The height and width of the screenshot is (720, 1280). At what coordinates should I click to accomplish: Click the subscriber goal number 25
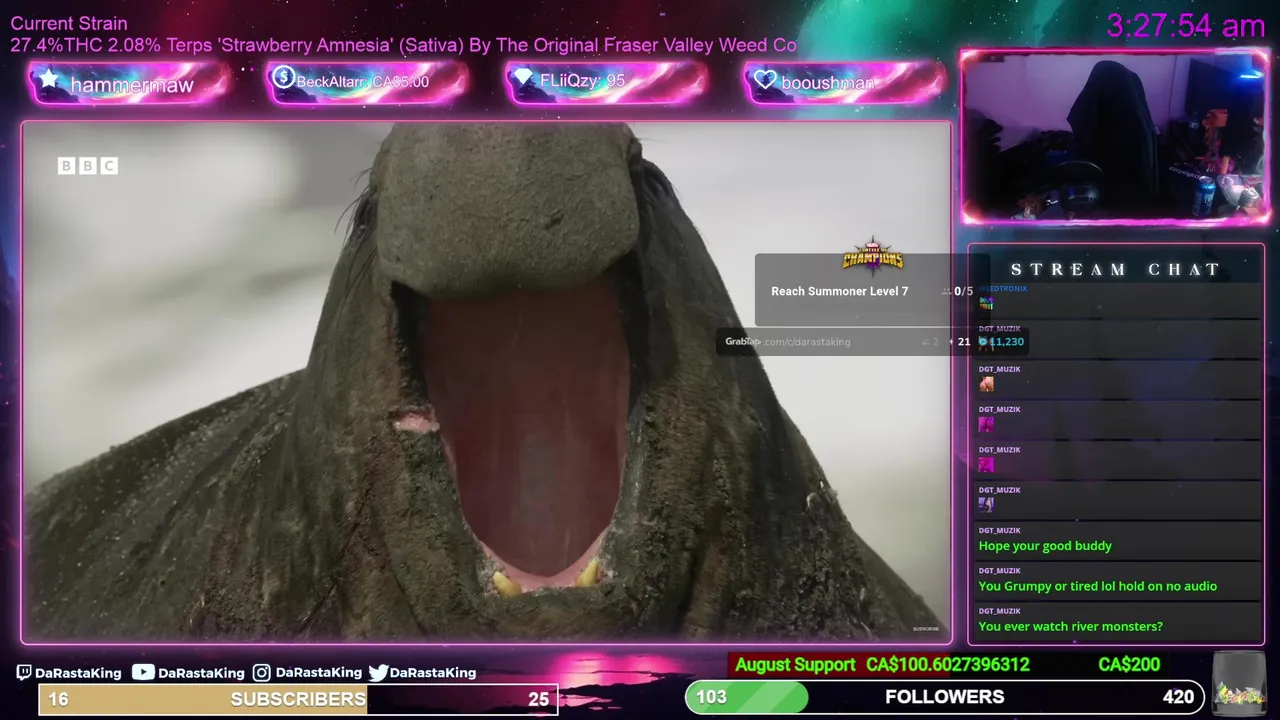point(538,699)
